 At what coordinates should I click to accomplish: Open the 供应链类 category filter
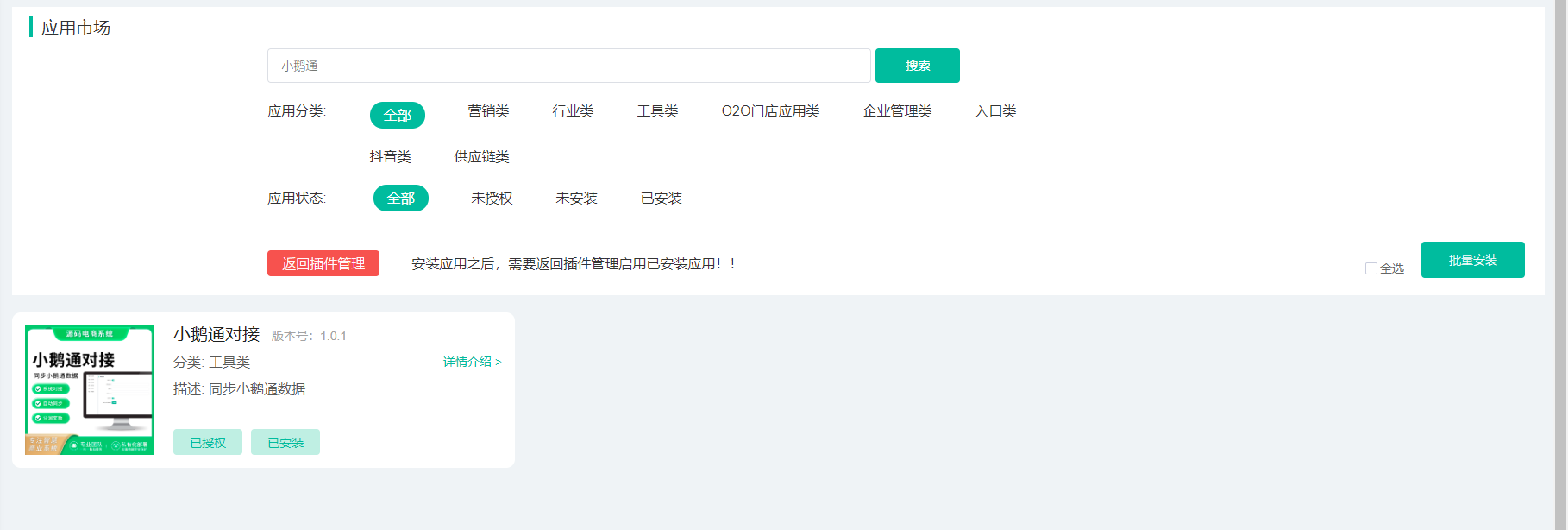[x=481, y=156]
